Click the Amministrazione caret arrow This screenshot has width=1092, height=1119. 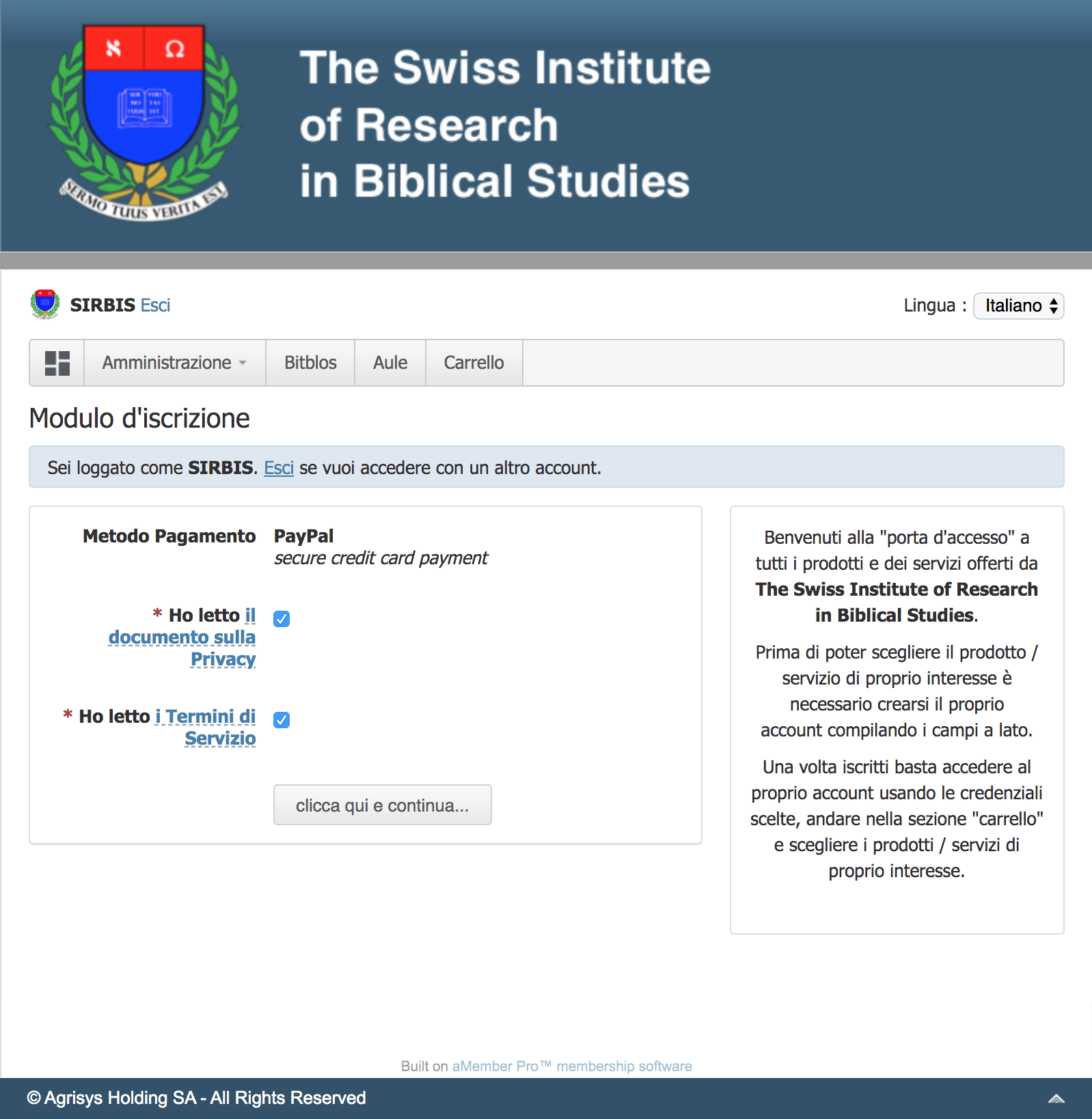[x=243, y=363]
